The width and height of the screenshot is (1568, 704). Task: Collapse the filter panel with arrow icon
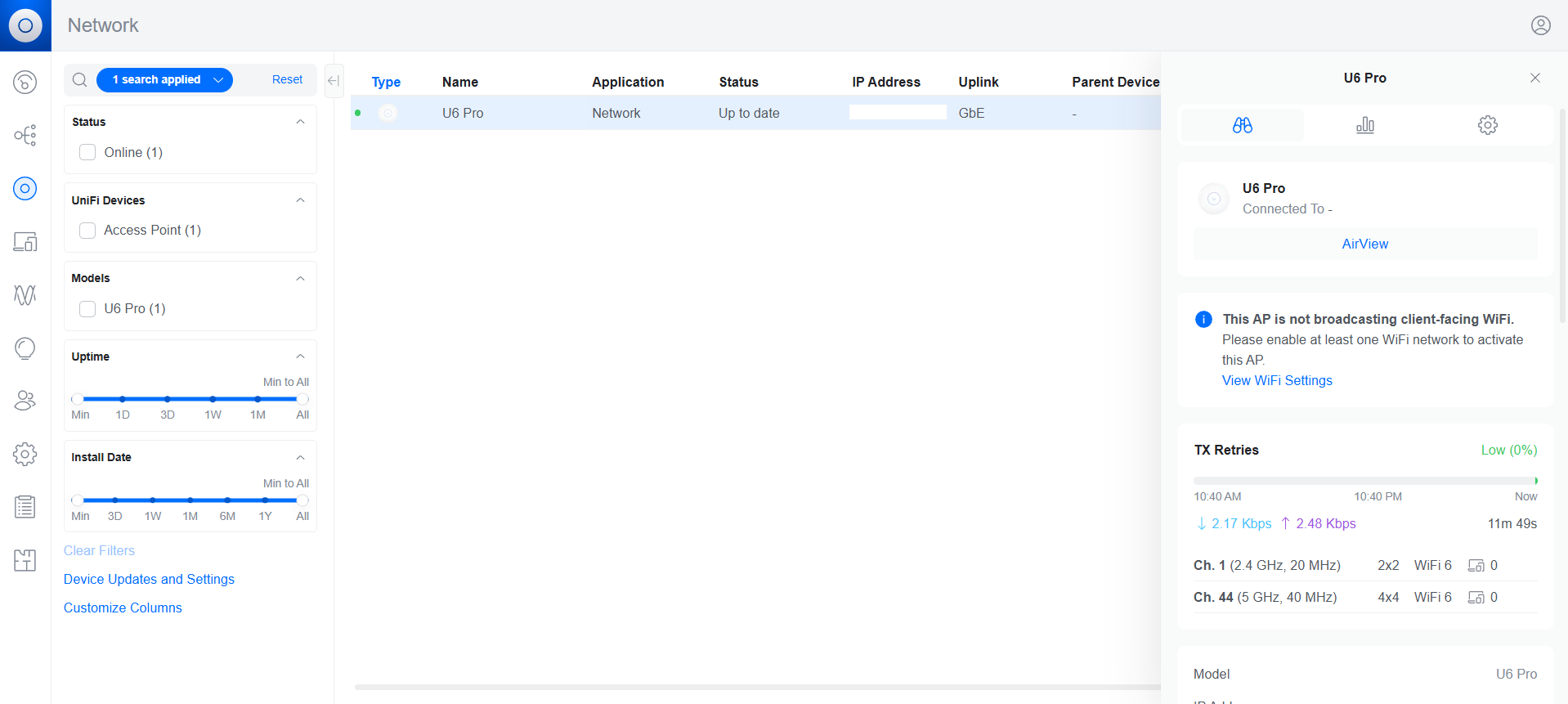click(x=334, y=80)
